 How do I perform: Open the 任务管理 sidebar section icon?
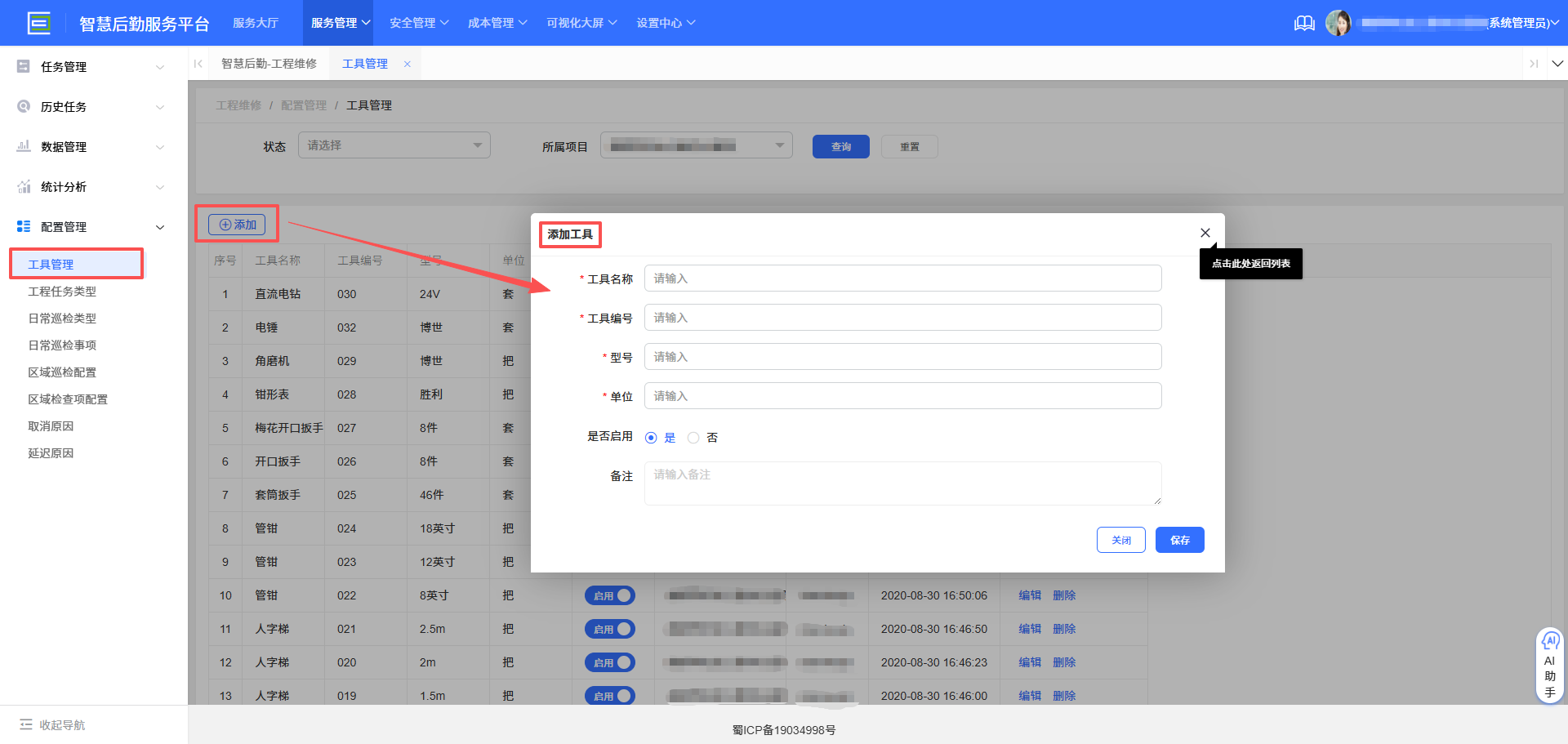click(23, 66)
